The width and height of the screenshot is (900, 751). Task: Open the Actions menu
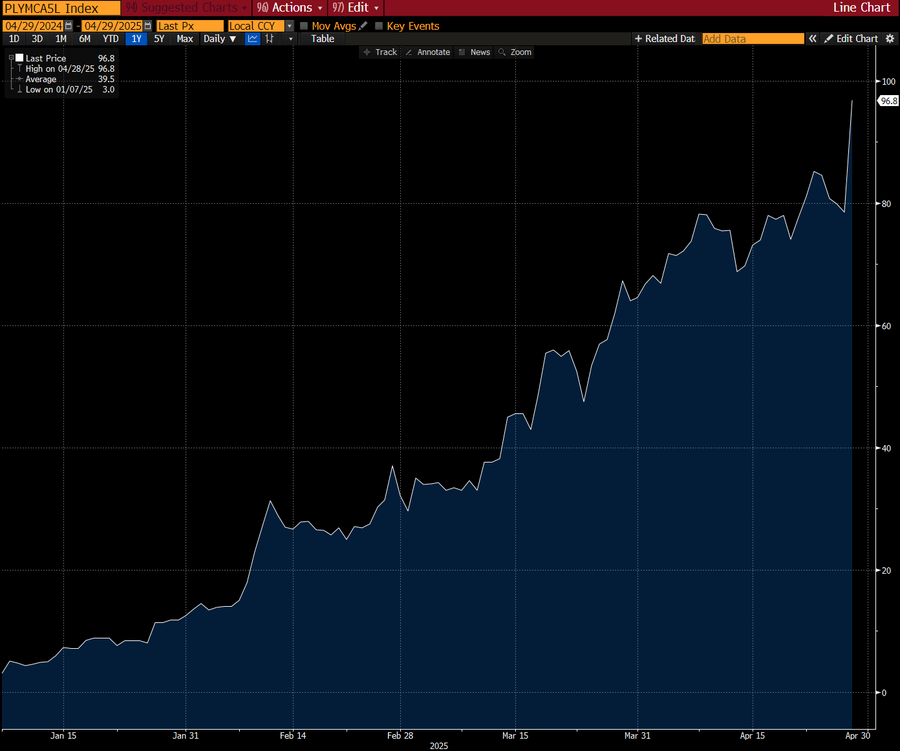290,7
